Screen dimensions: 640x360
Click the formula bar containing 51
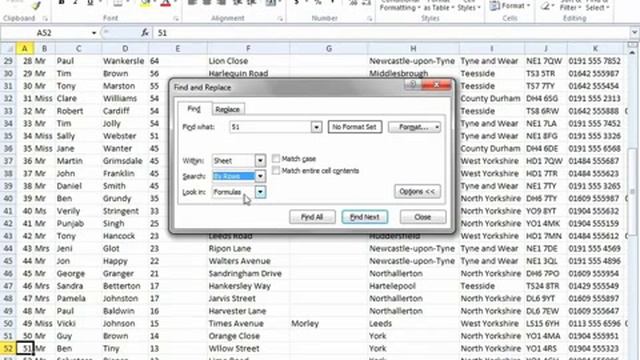coord(392,33)
